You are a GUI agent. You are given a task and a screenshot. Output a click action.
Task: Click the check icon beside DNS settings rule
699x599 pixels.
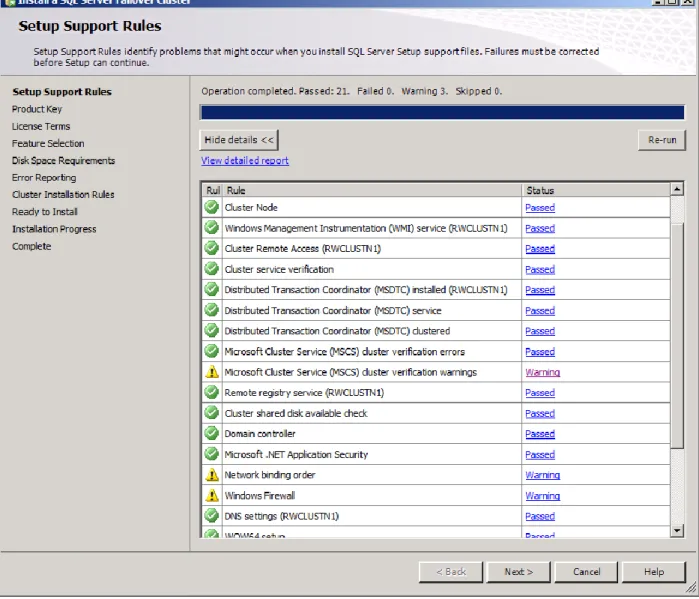212,516
